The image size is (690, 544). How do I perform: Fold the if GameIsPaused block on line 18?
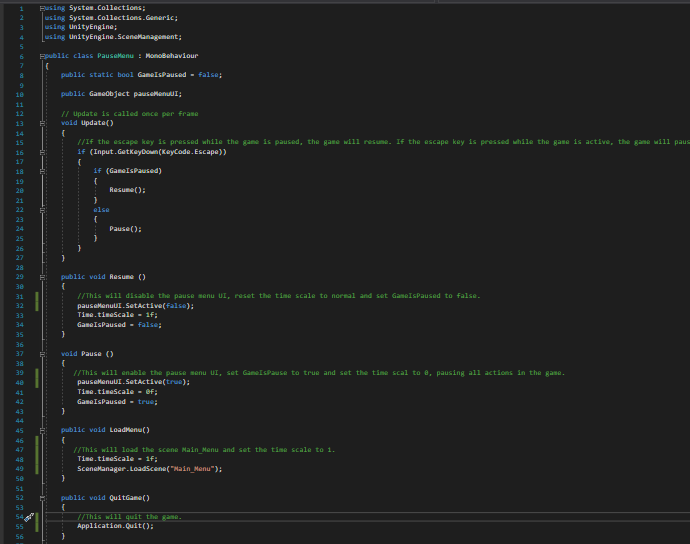[x=43, y=171]
